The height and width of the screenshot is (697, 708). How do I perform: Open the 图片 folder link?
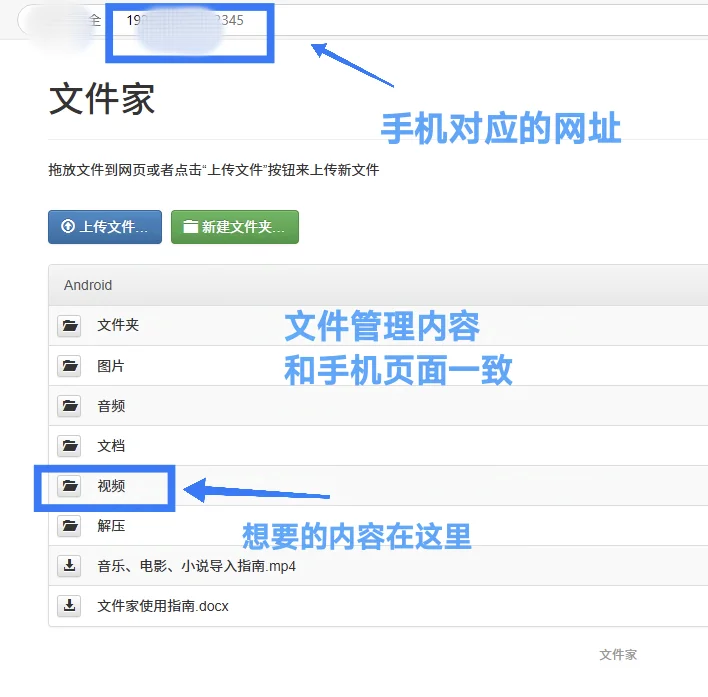(111, 366)
